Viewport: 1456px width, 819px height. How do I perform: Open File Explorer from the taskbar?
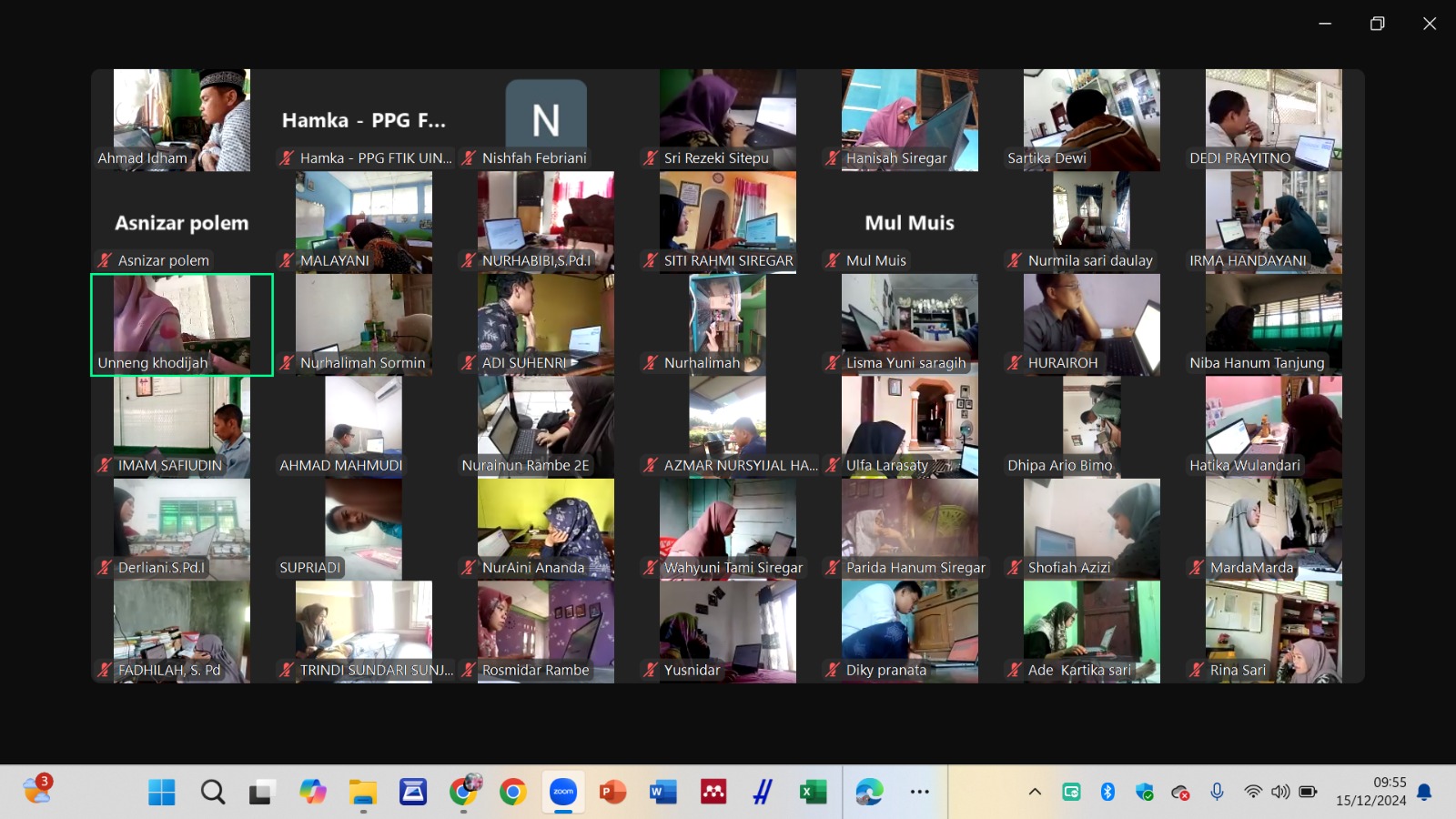click(x=363, y=792)
